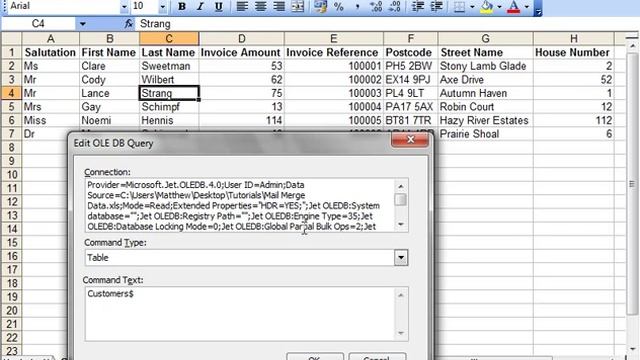Select cell 'Strang' in sheet
Screen dimensions: 640x360
tap(169, 93)
